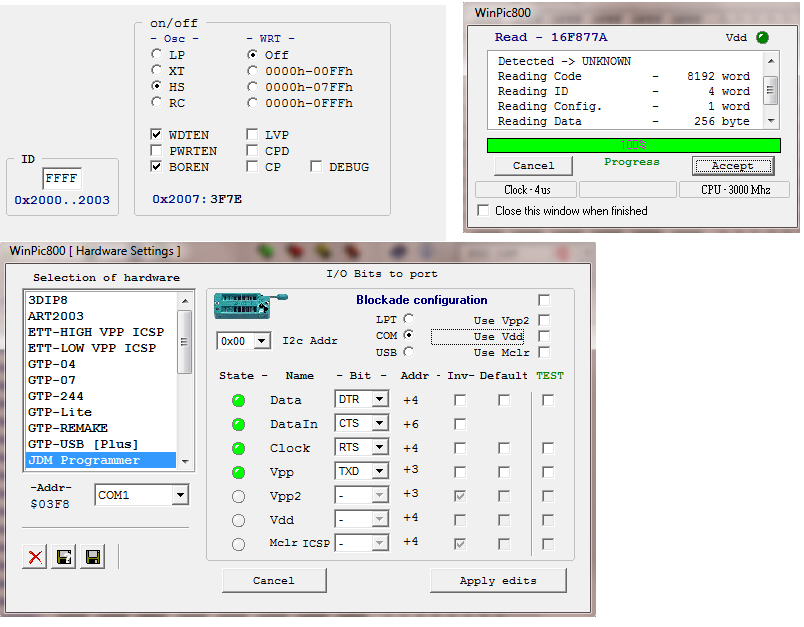Enable the LVP checkbox
The width and height of the screenshot is (804, 627).
(252, 134)
